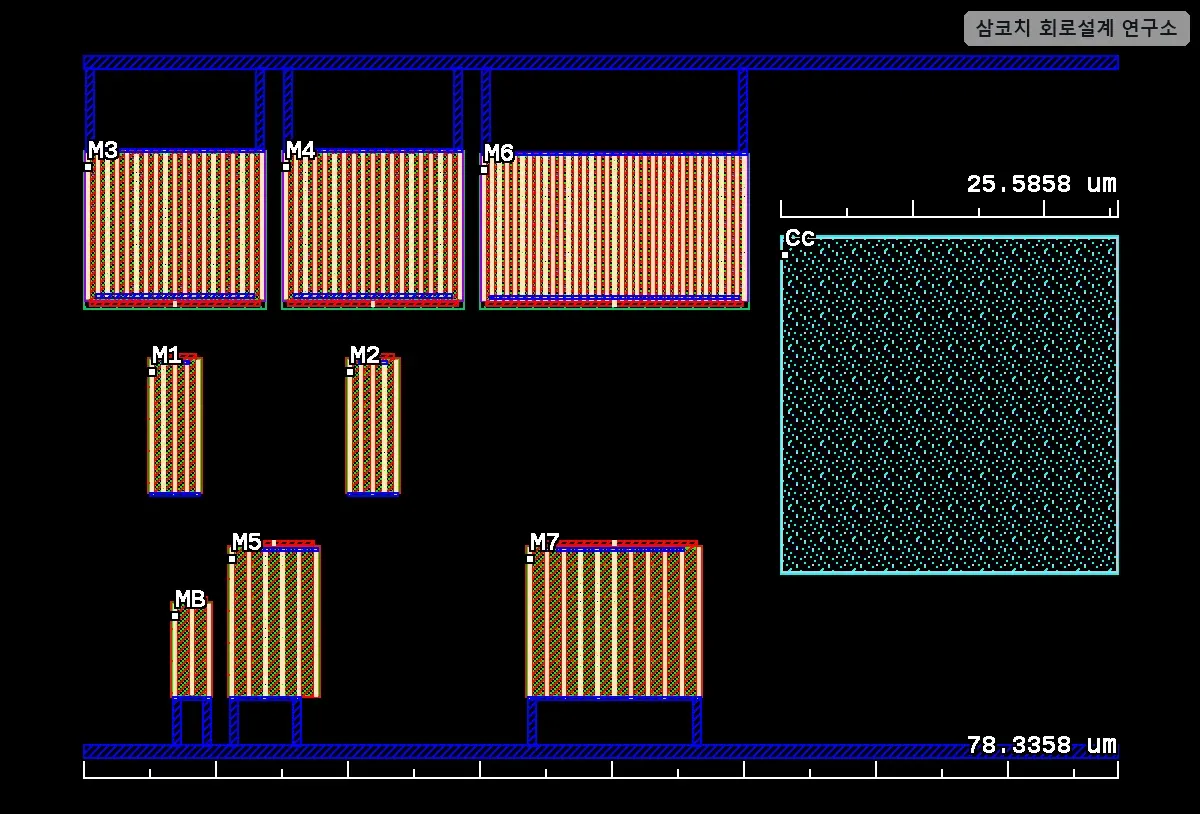Image resolution: width=1200 pixels, height=814 pixels.
Task: Select the MB transistor block
Action: [191, 650]
